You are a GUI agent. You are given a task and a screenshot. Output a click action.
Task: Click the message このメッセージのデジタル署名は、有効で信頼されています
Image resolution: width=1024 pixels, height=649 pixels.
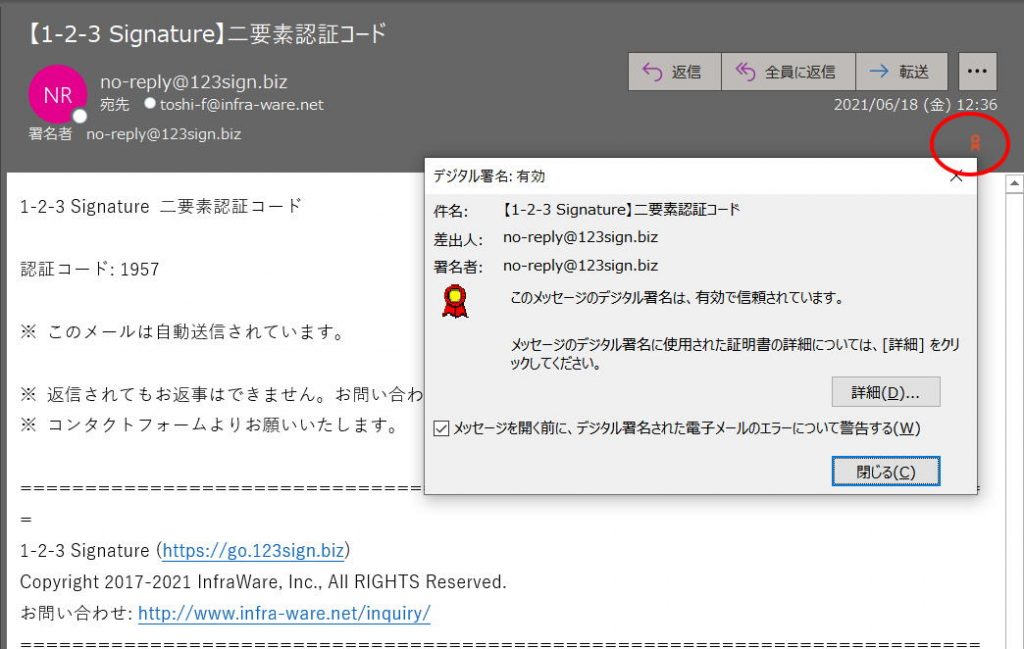pos(677,298)
